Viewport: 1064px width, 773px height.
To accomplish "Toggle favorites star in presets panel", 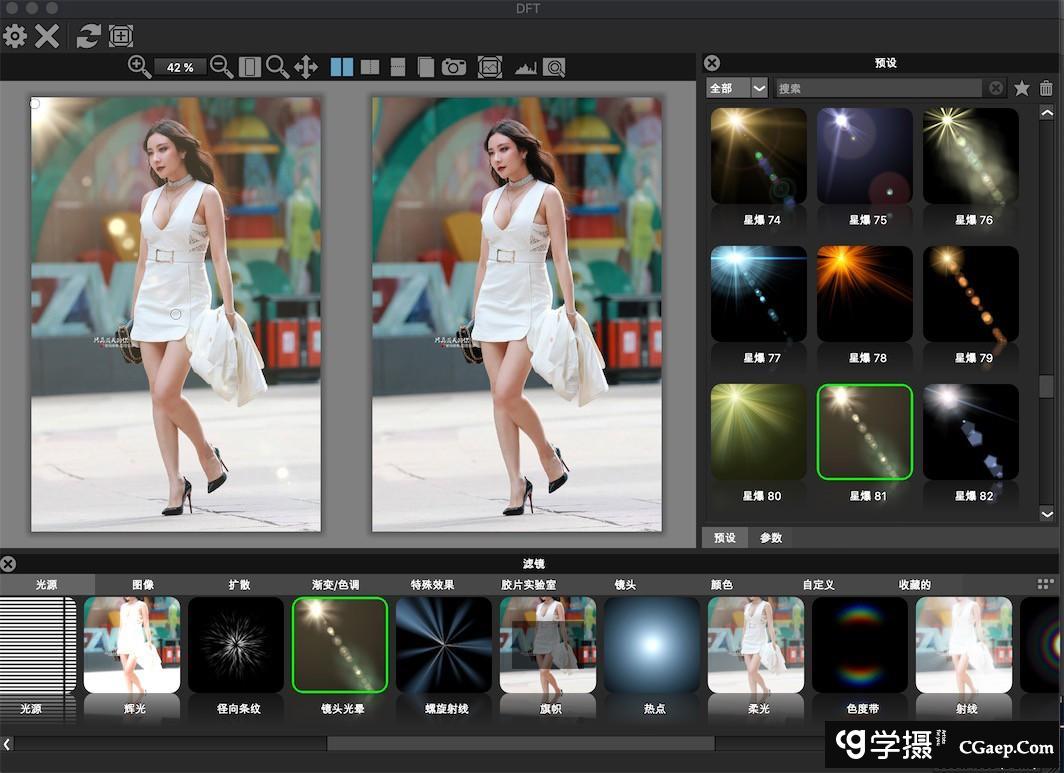I will pos(1021,88).
